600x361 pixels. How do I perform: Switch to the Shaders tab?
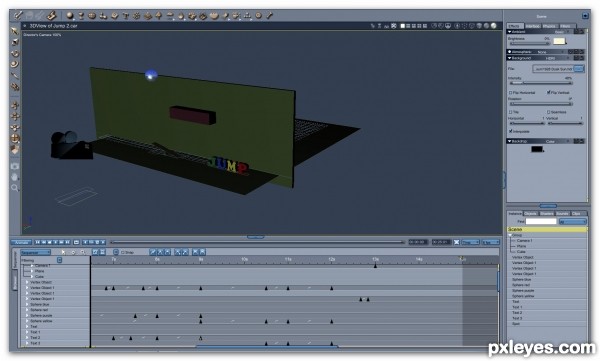tap(547, 214)
